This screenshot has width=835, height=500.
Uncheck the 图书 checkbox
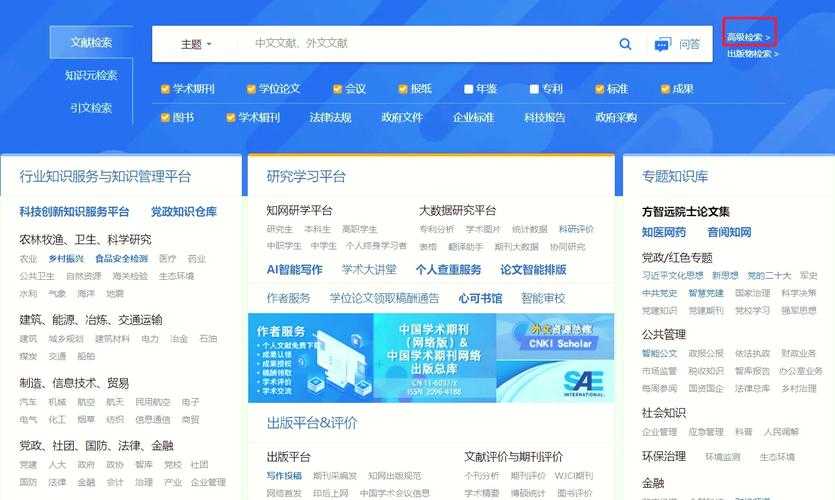coord(165,117)
